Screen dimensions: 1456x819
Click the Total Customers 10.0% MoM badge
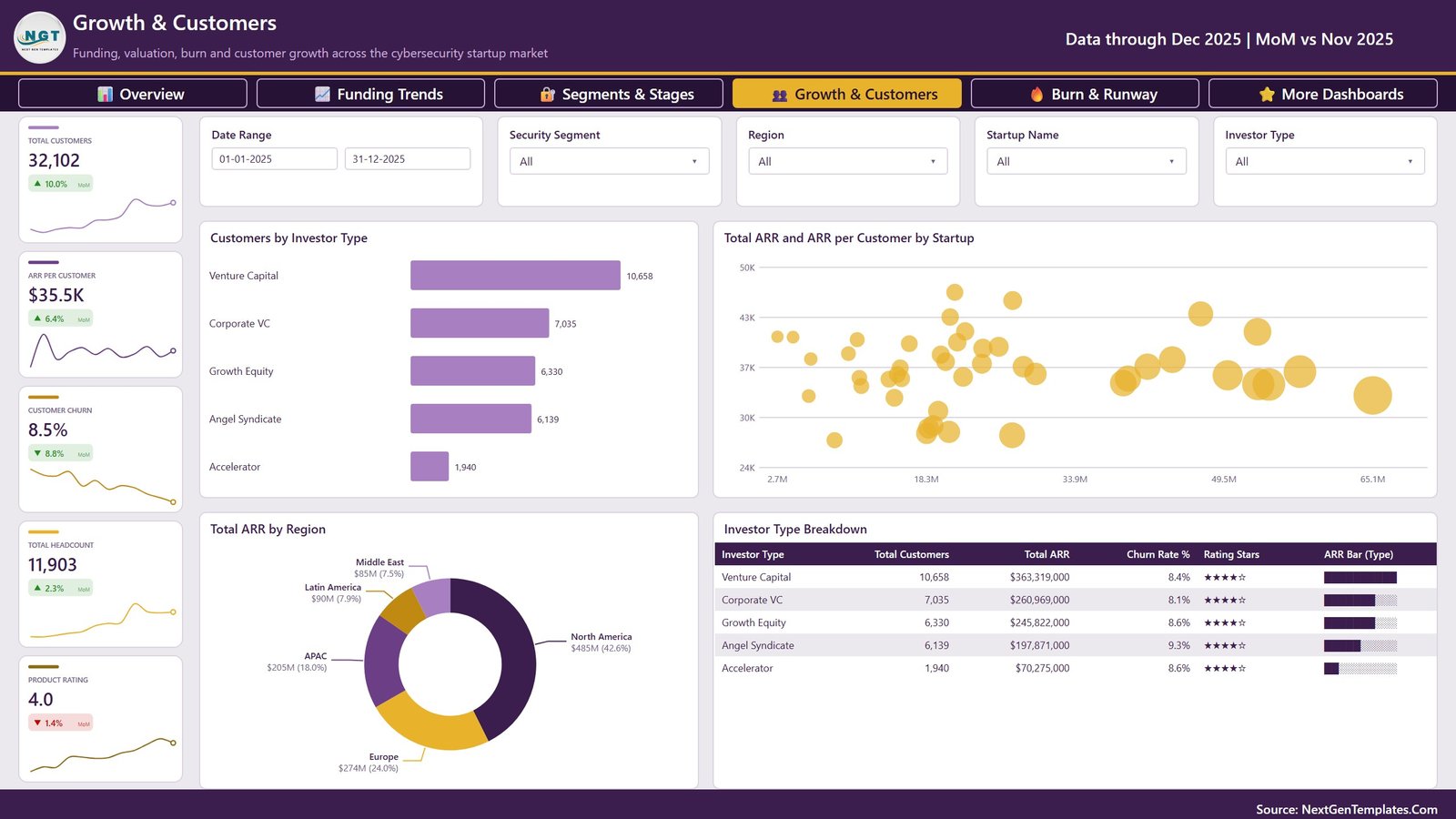(x=60, y=184)
